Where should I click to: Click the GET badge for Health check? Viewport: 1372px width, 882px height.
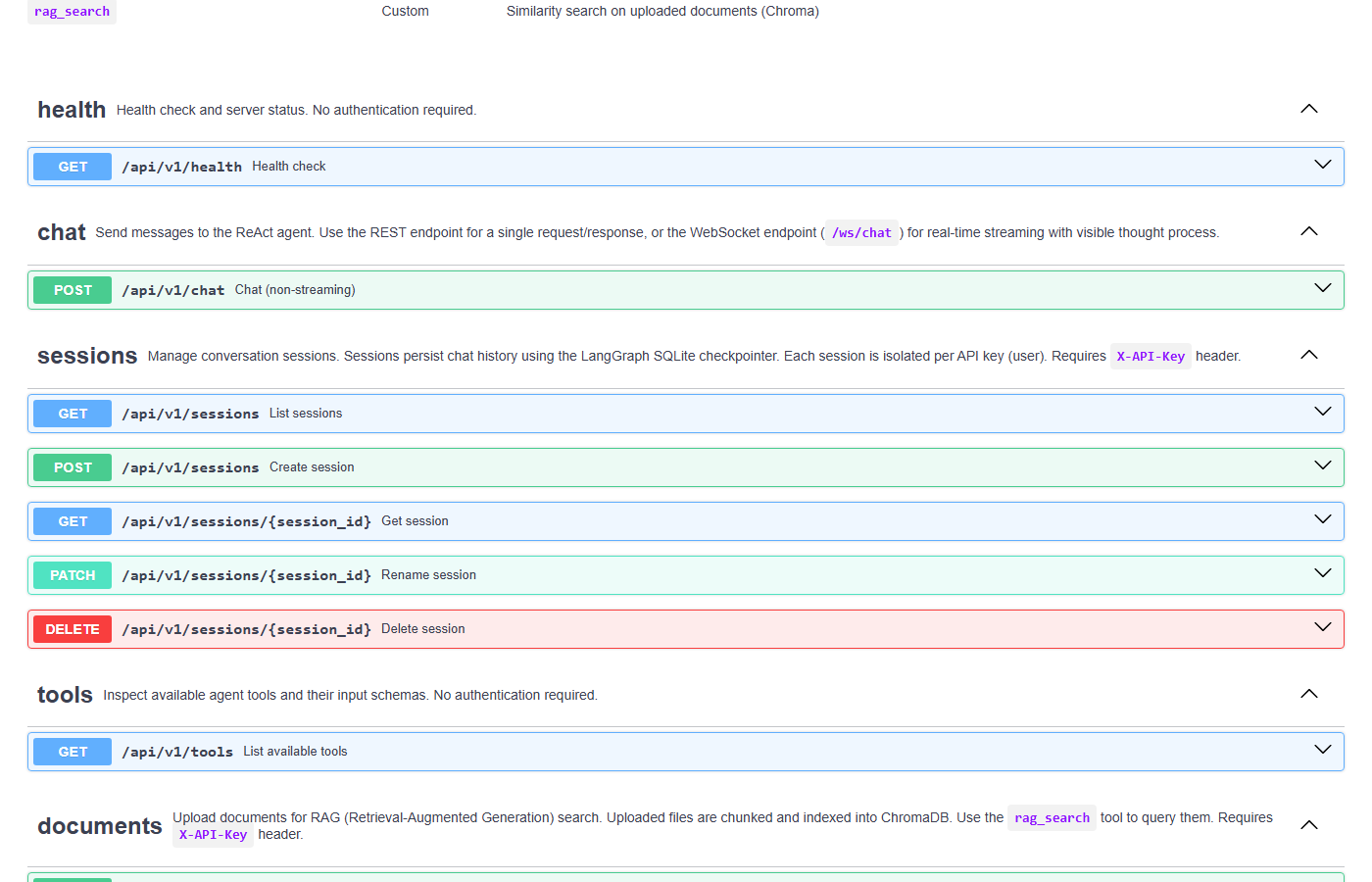coord(73,167)
